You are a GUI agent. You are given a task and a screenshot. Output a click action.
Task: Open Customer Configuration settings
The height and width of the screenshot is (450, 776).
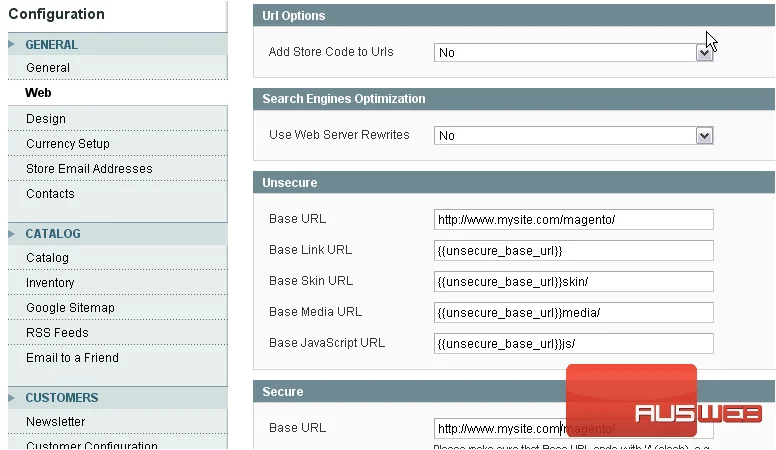tap(92, 445)
